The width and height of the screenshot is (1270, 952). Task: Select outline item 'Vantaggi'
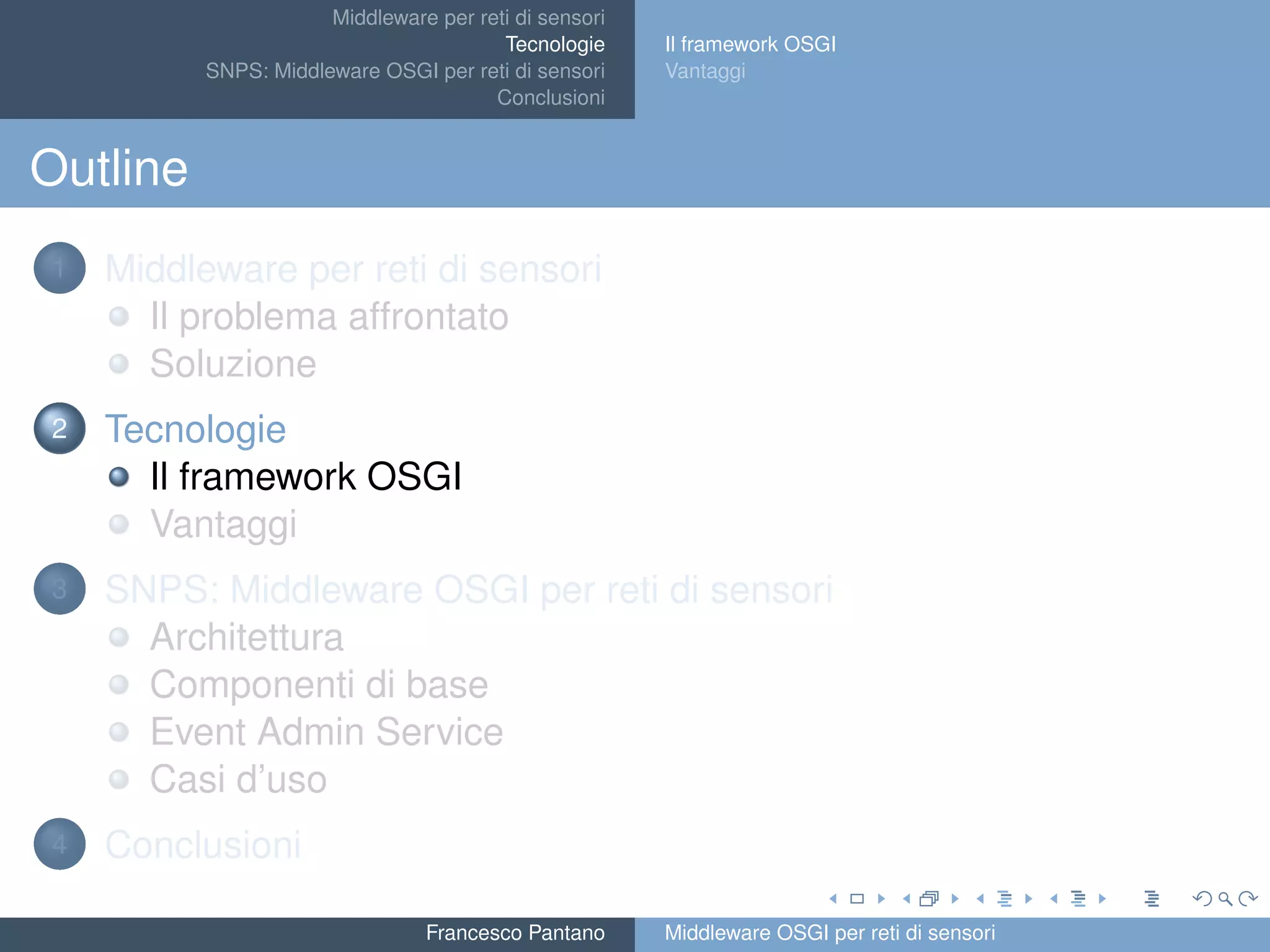pyautogui.click(x=224, y=524)
